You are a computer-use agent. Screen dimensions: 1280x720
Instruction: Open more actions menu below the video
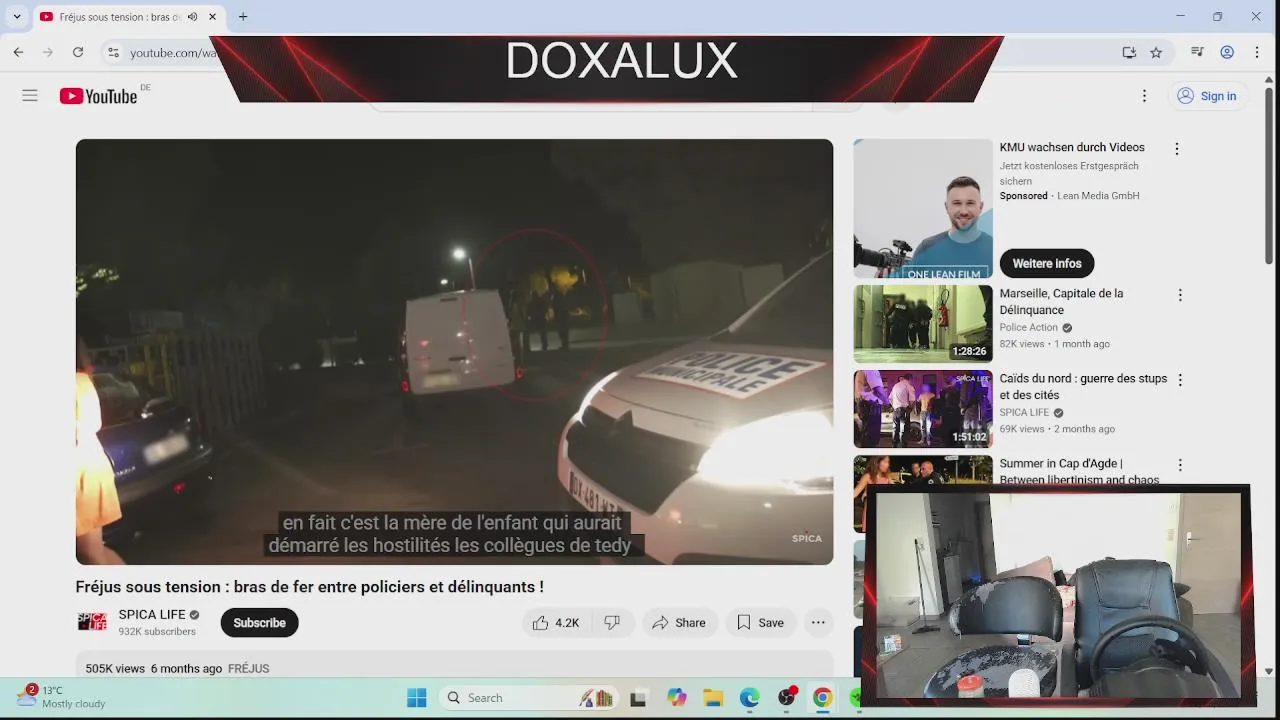pos(818,623)
